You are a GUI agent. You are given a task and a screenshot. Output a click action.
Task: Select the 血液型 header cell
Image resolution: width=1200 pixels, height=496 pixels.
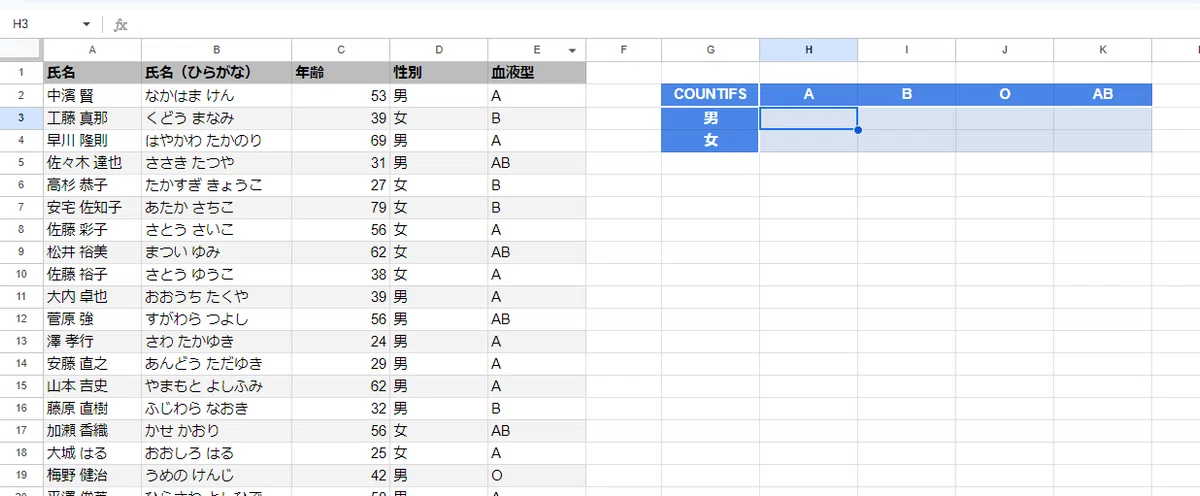click(x=536, y=72)
